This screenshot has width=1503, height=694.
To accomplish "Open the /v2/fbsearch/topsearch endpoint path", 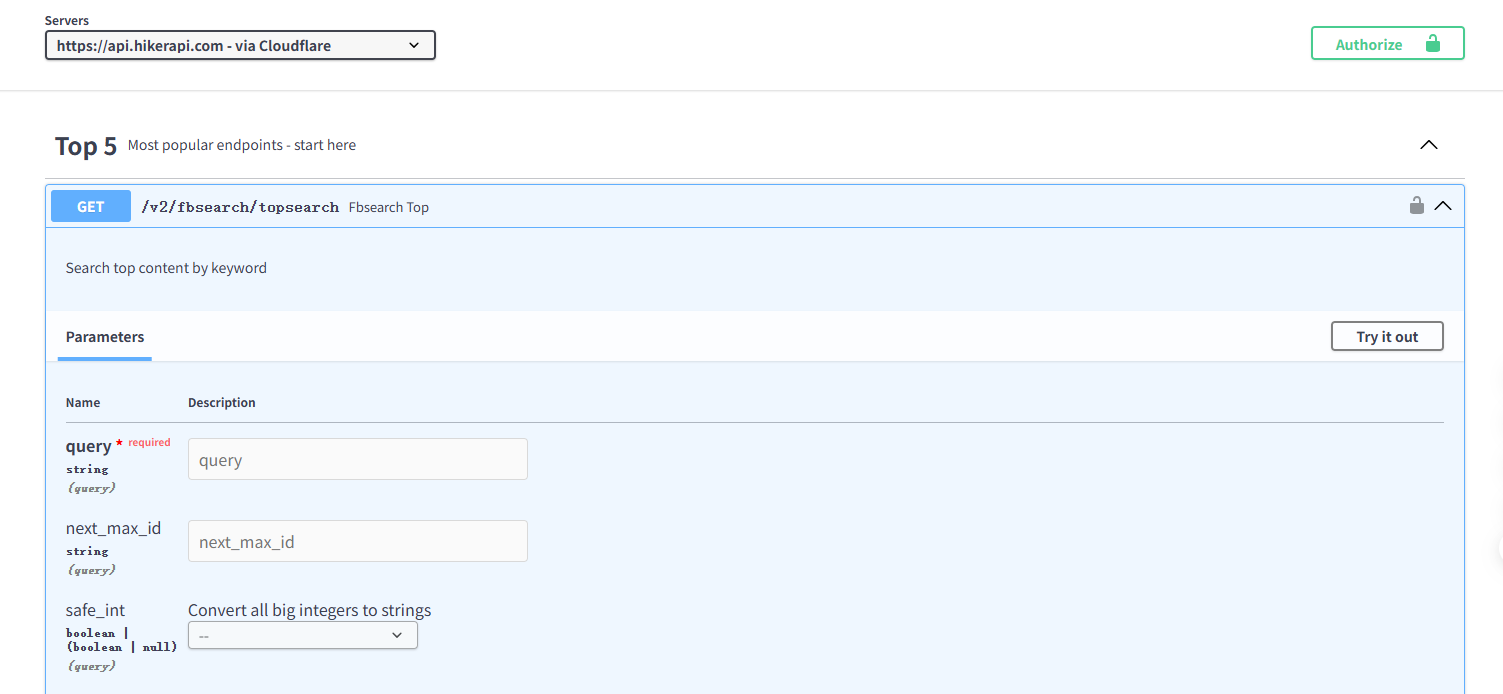I will (x=240, y=207).
